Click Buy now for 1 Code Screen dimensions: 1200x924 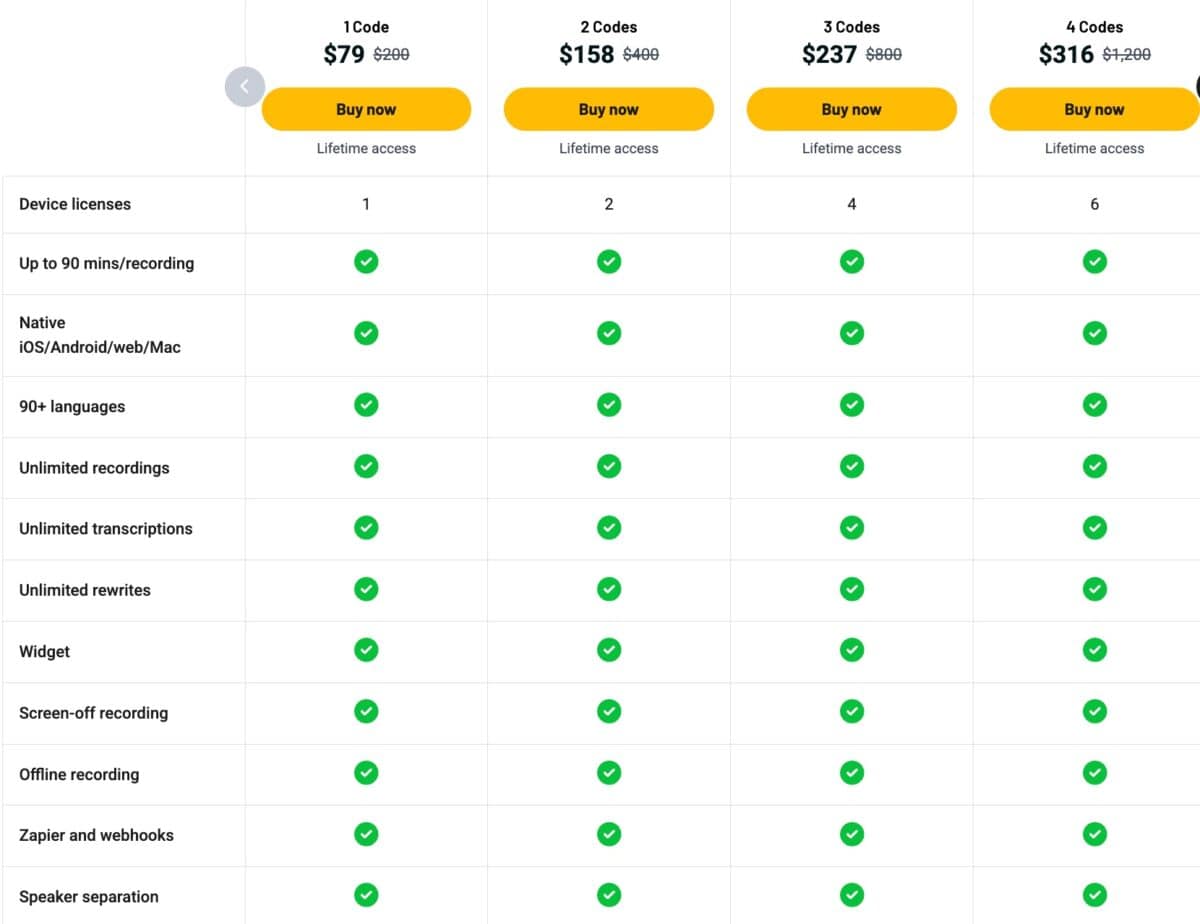point(366,109)
